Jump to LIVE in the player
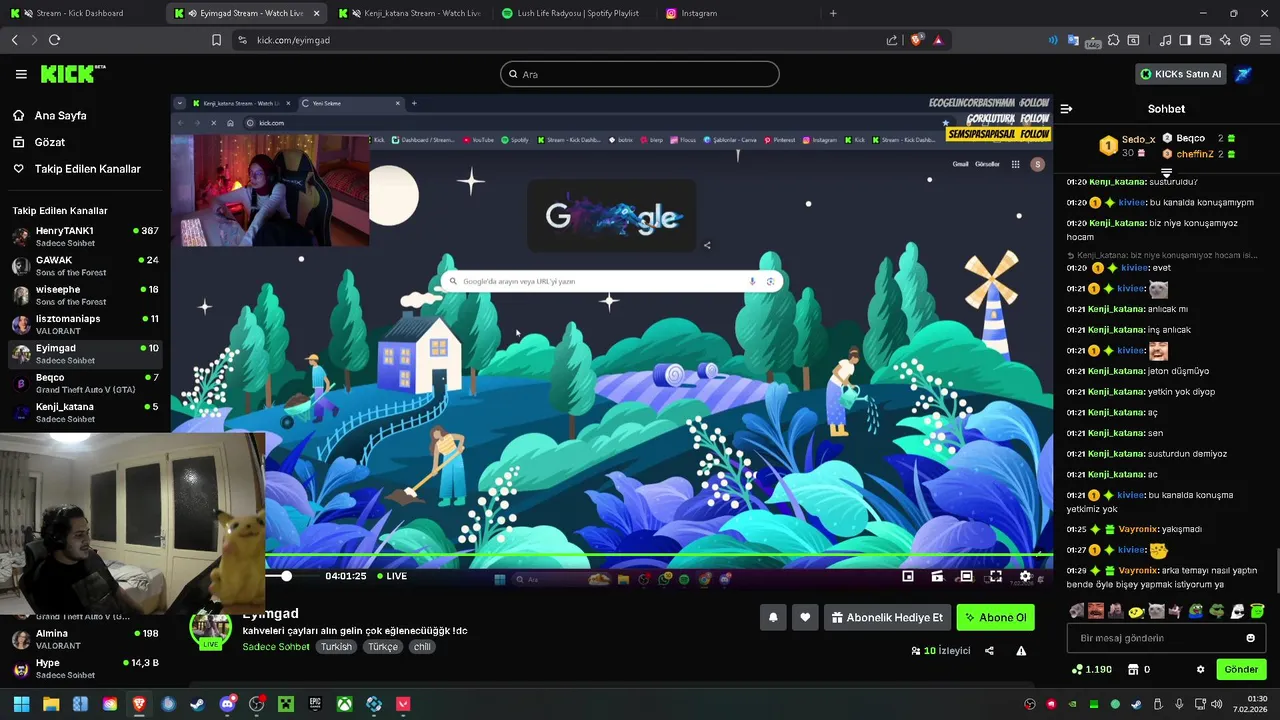This screenshot has width=1280, height=720. pos(392,576)
